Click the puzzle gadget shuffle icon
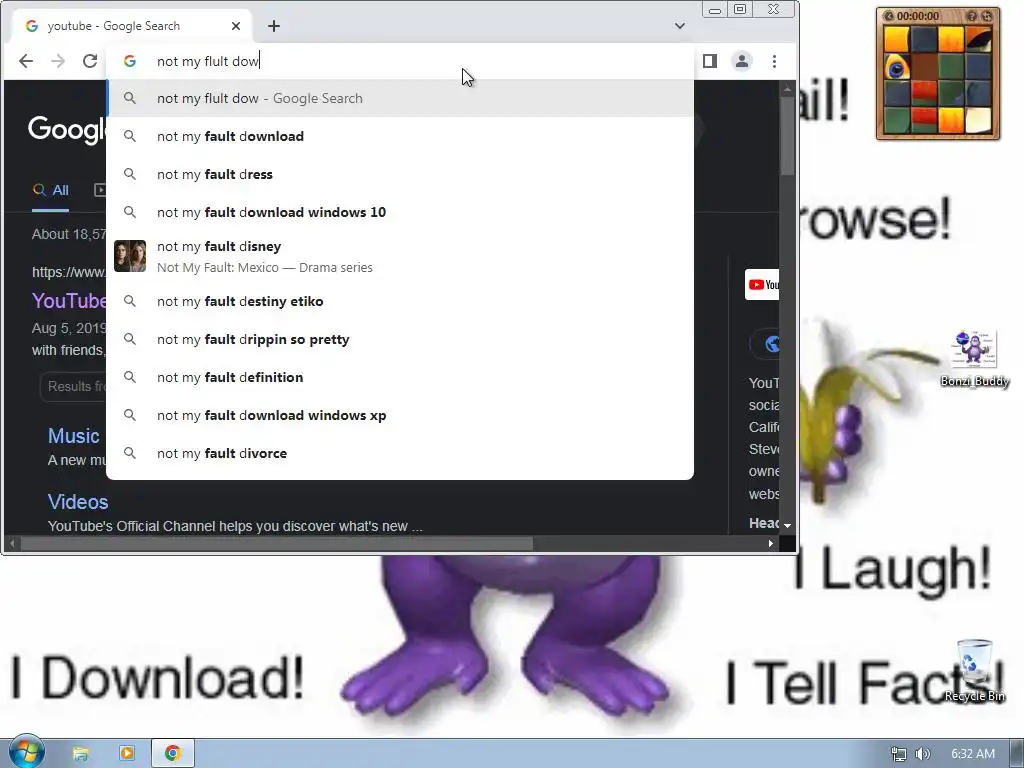 tap(987, 16)
